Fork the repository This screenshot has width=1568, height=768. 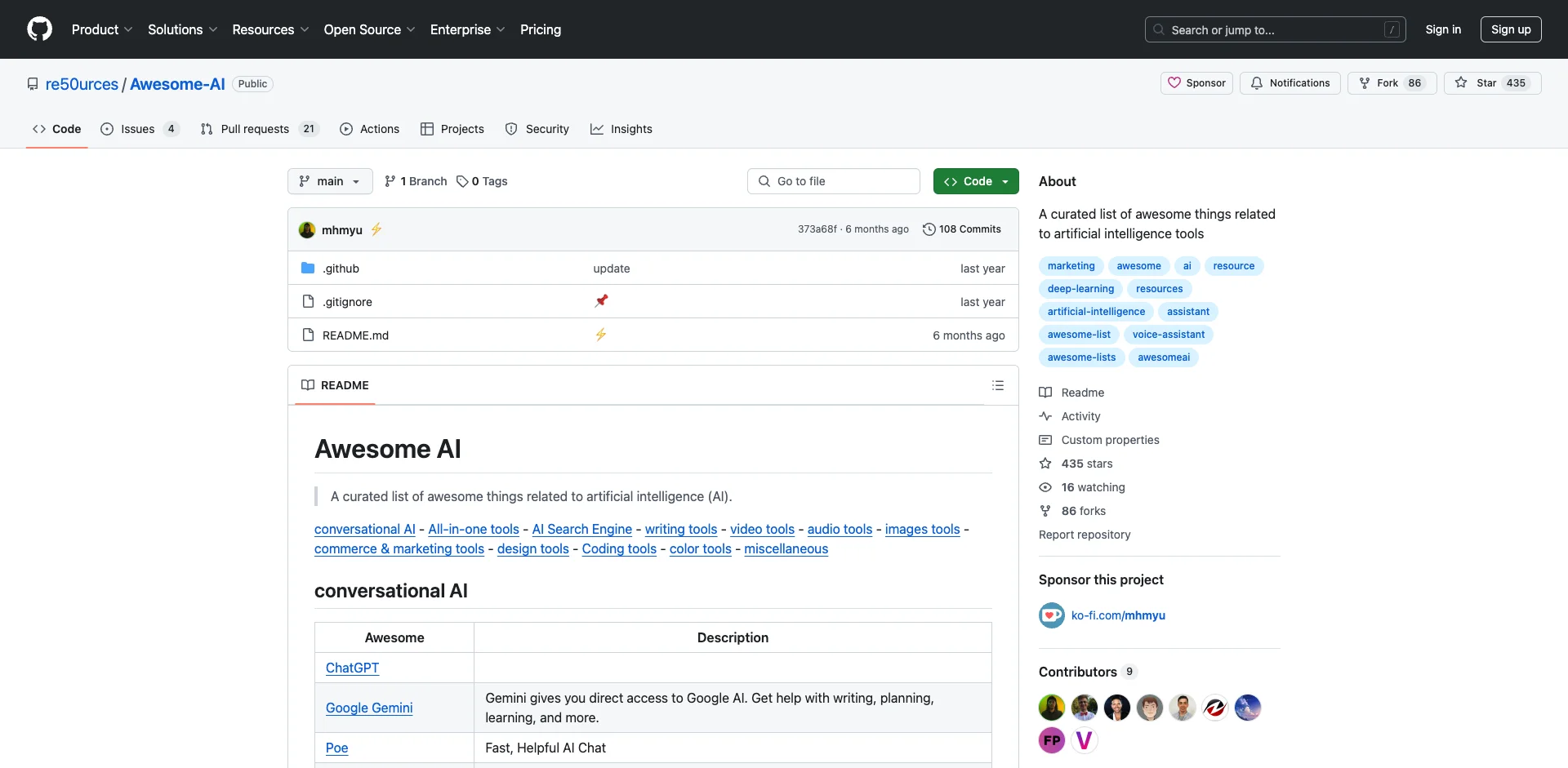coord(1392,83)
